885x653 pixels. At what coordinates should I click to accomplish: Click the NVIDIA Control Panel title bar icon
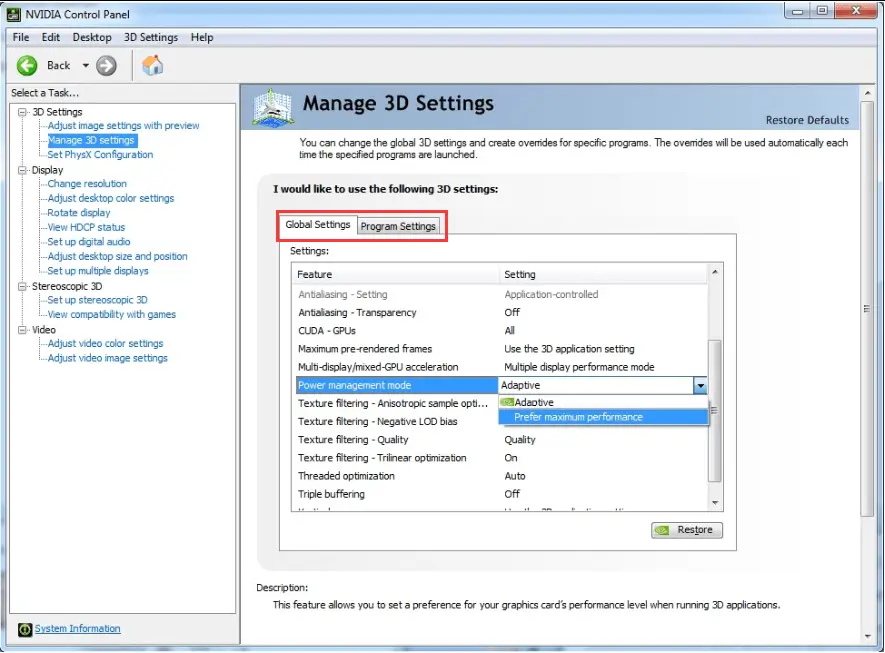(x=12, y=14)
